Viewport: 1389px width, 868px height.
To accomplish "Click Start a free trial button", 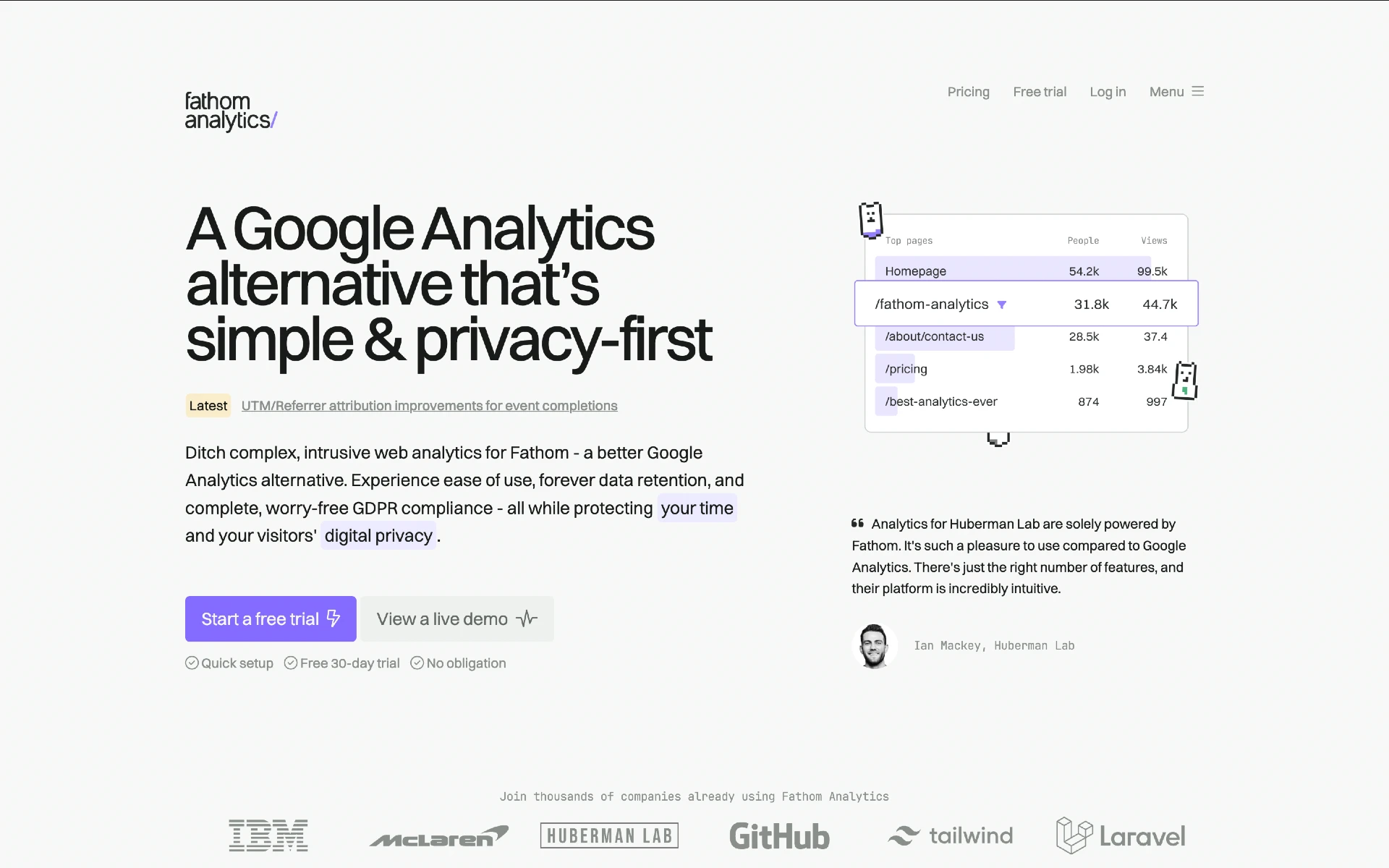I will [270, 618].
